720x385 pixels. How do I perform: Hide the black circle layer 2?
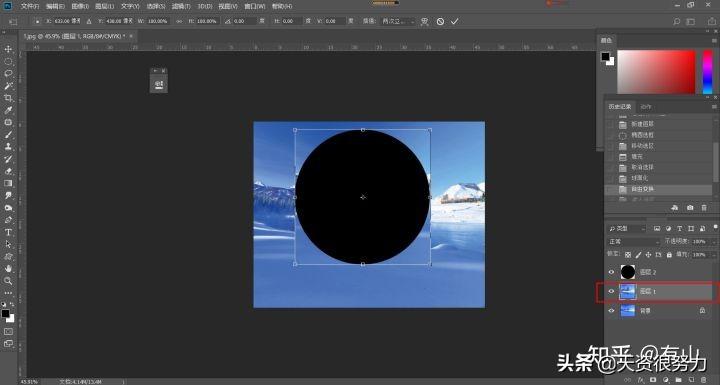[x=611, y=272]
